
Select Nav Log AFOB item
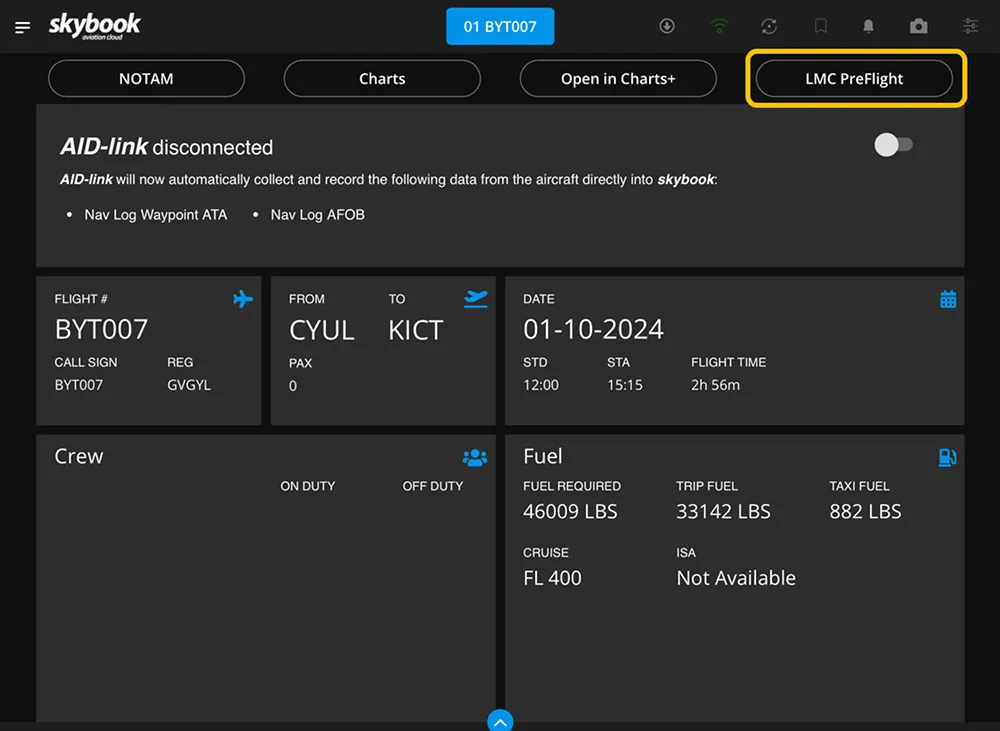coord(318,215)
